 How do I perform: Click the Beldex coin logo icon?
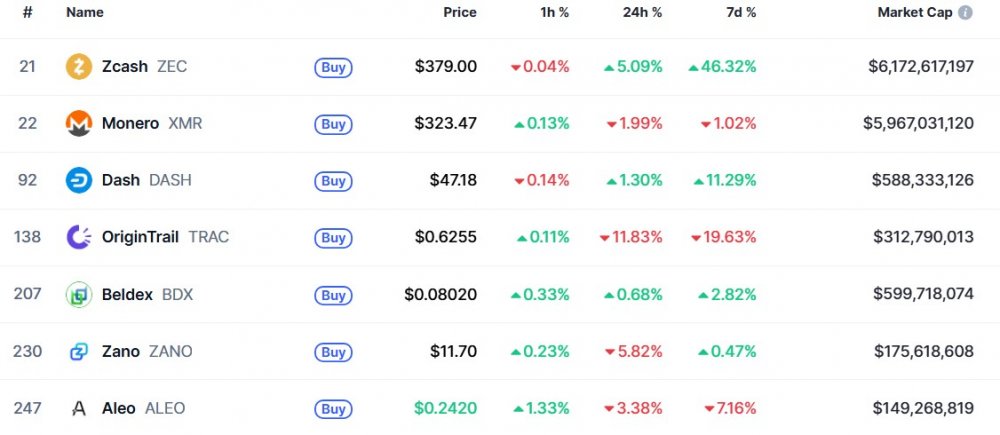pyautogui.click(x=79, y=295)
